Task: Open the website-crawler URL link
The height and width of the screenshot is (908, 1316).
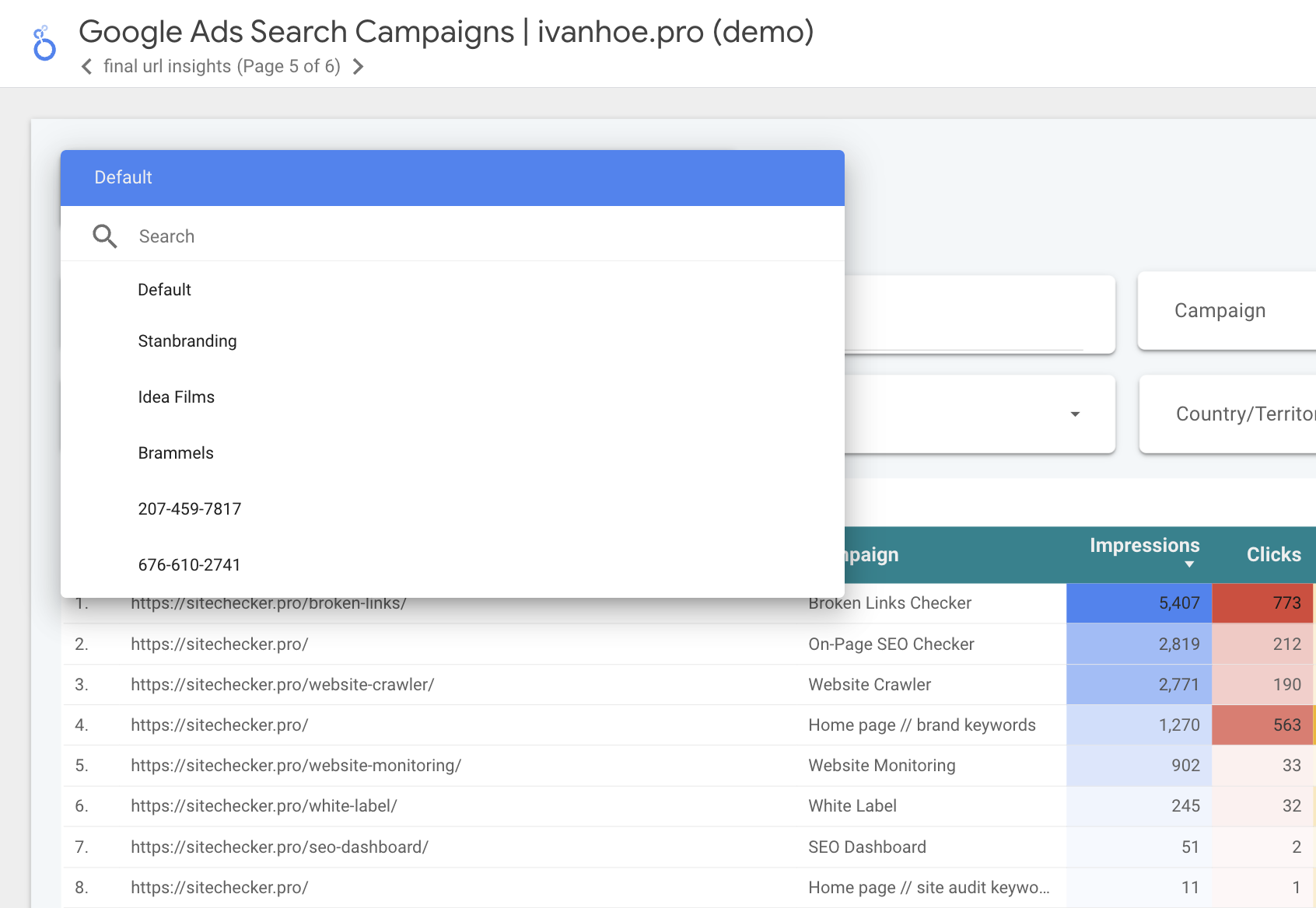Action: click(282, 685)
